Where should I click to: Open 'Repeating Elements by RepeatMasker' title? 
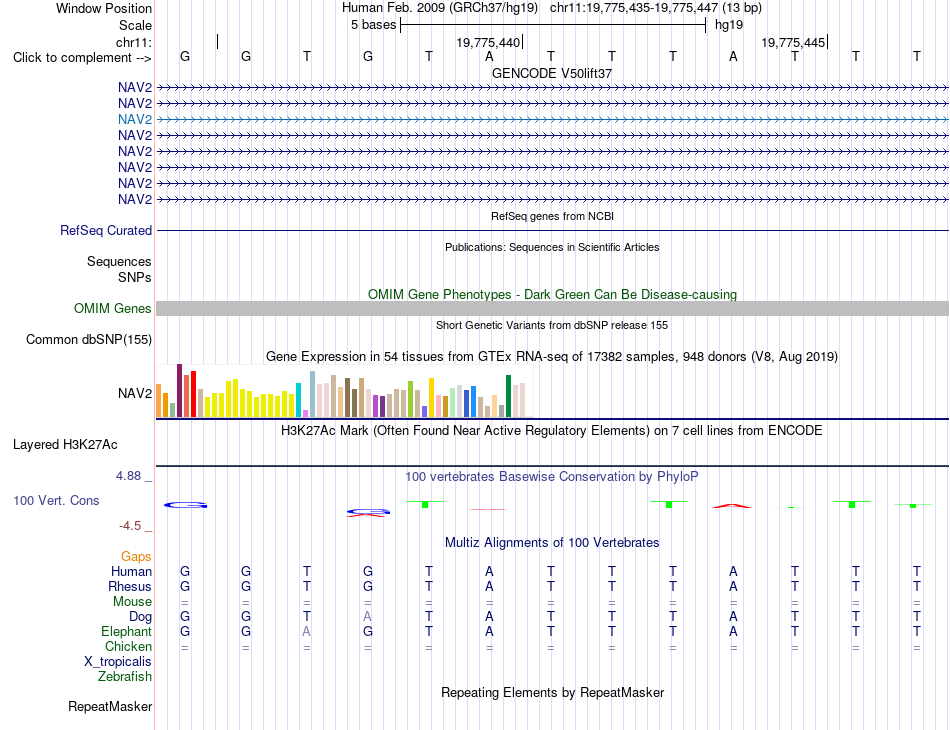(x=552, y=692)
